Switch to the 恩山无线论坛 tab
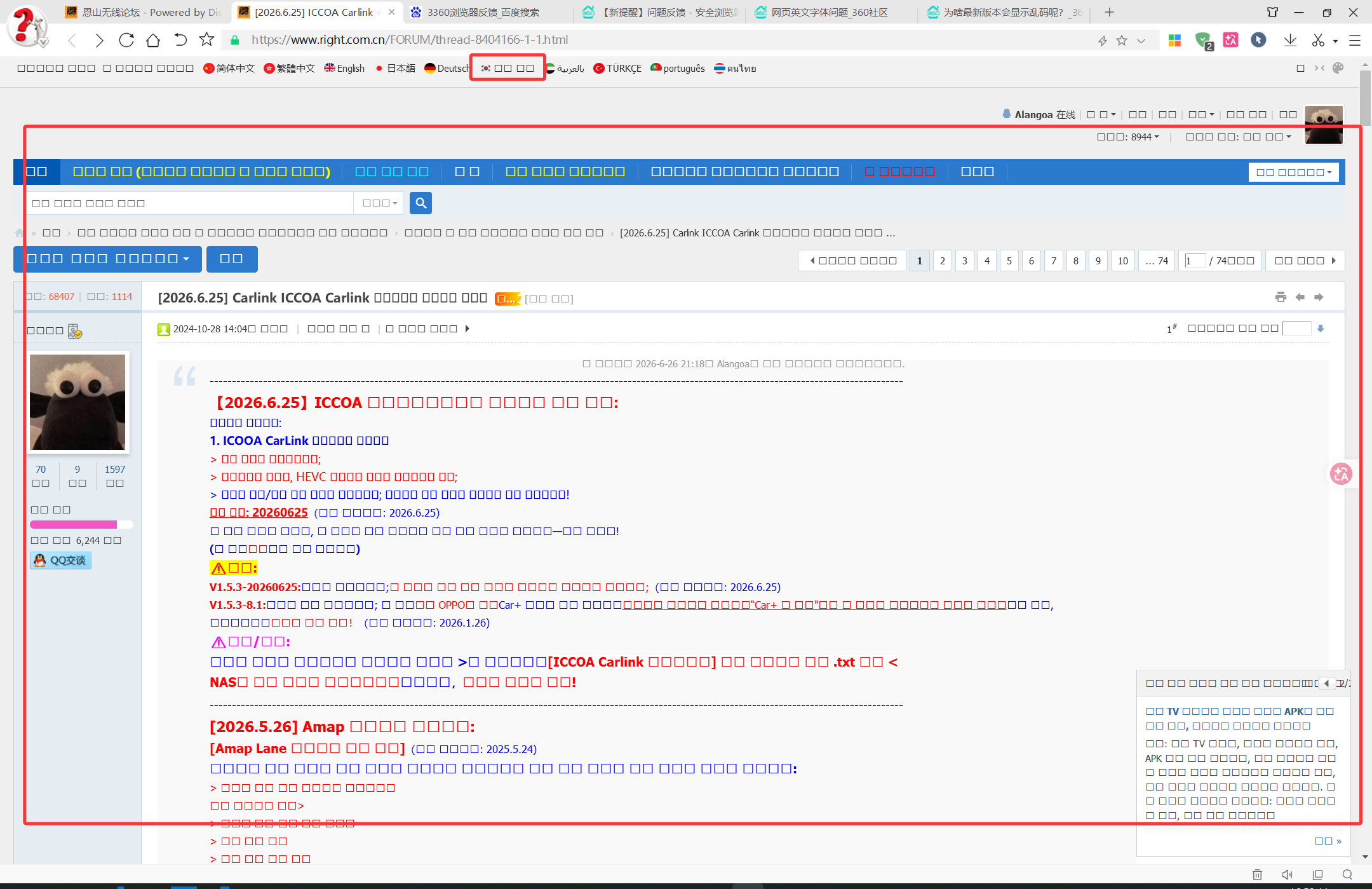Viewport: 1372px width, 889px height. click(145, 12)
